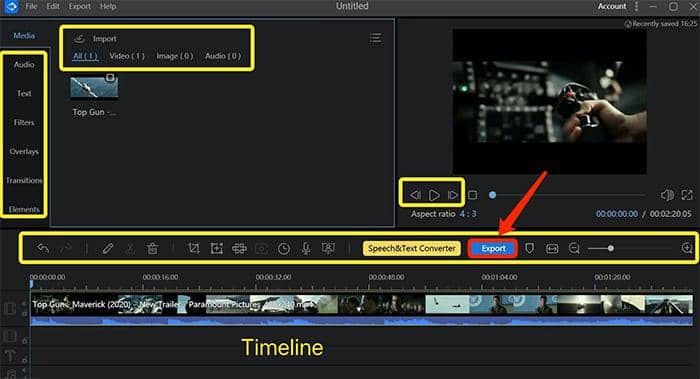Image resolution: width=700 pixels, height=379 pixels.
Task: Click the shield marker icon beside Export
Action: pyautogui.click(x=529, y=248)
